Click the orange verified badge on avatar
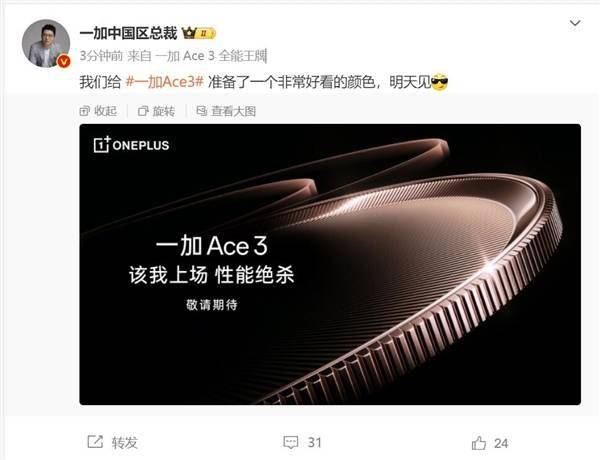 pos(64,61)
